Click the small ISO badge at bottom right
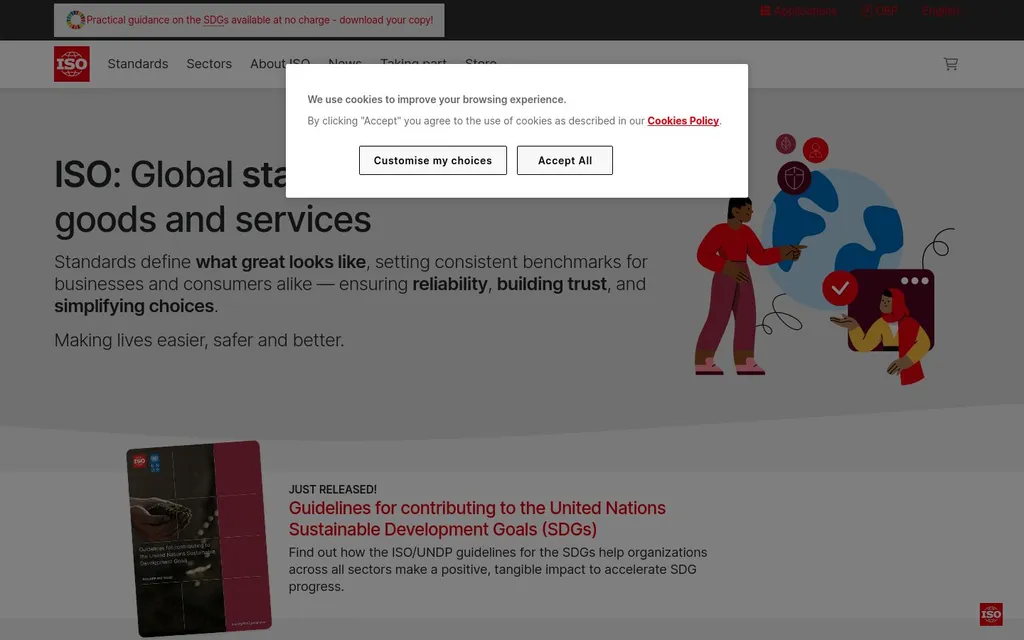Screen dimensions: 1024x640 pos(990,614)
